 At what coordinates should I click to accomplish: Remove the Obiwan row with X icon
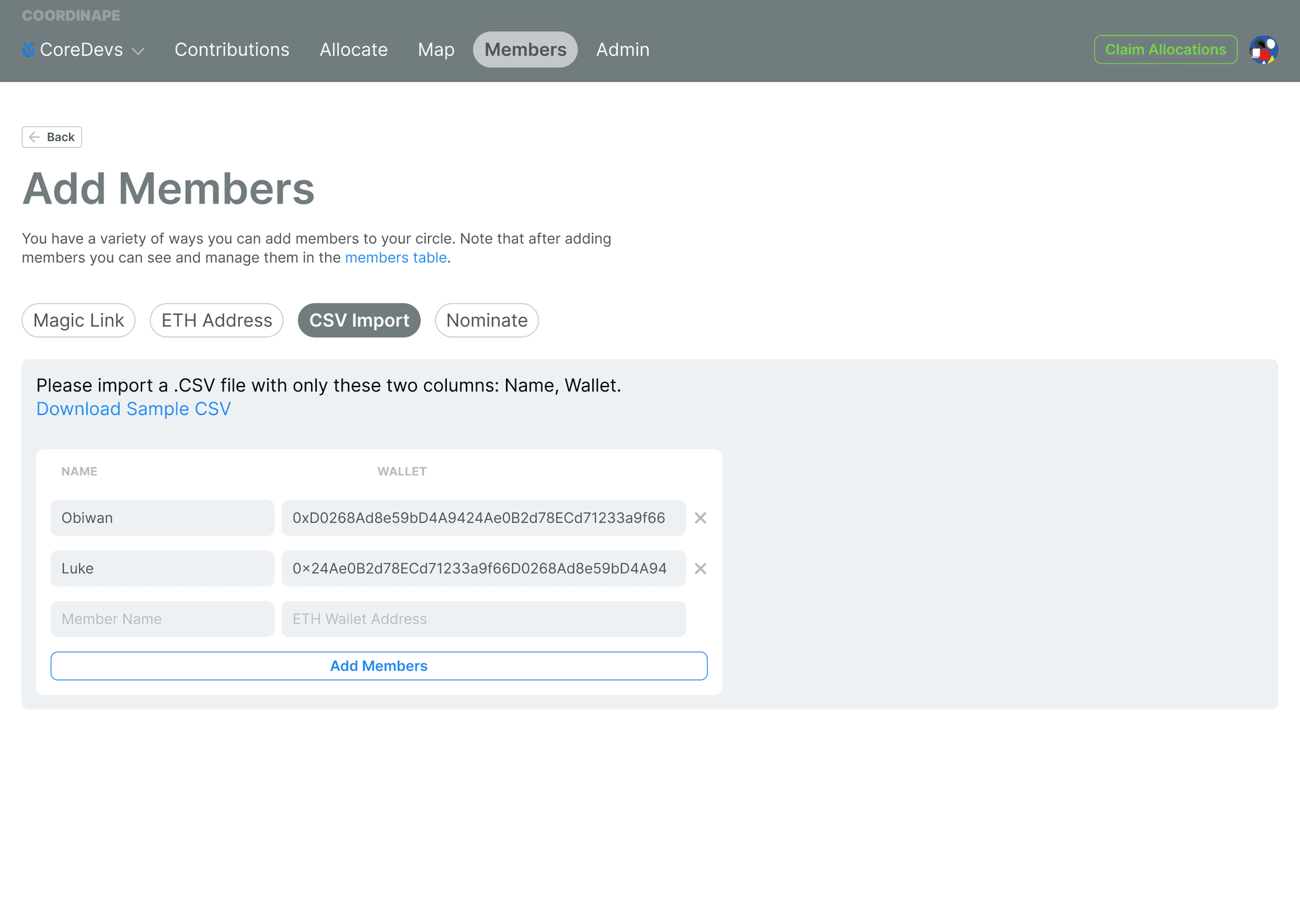click(700, 518)
